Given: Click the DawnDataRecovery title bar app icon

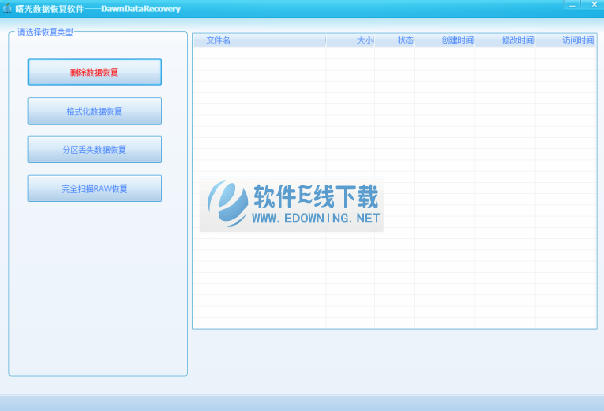Looking at the screenshot, I should point(7,7).
